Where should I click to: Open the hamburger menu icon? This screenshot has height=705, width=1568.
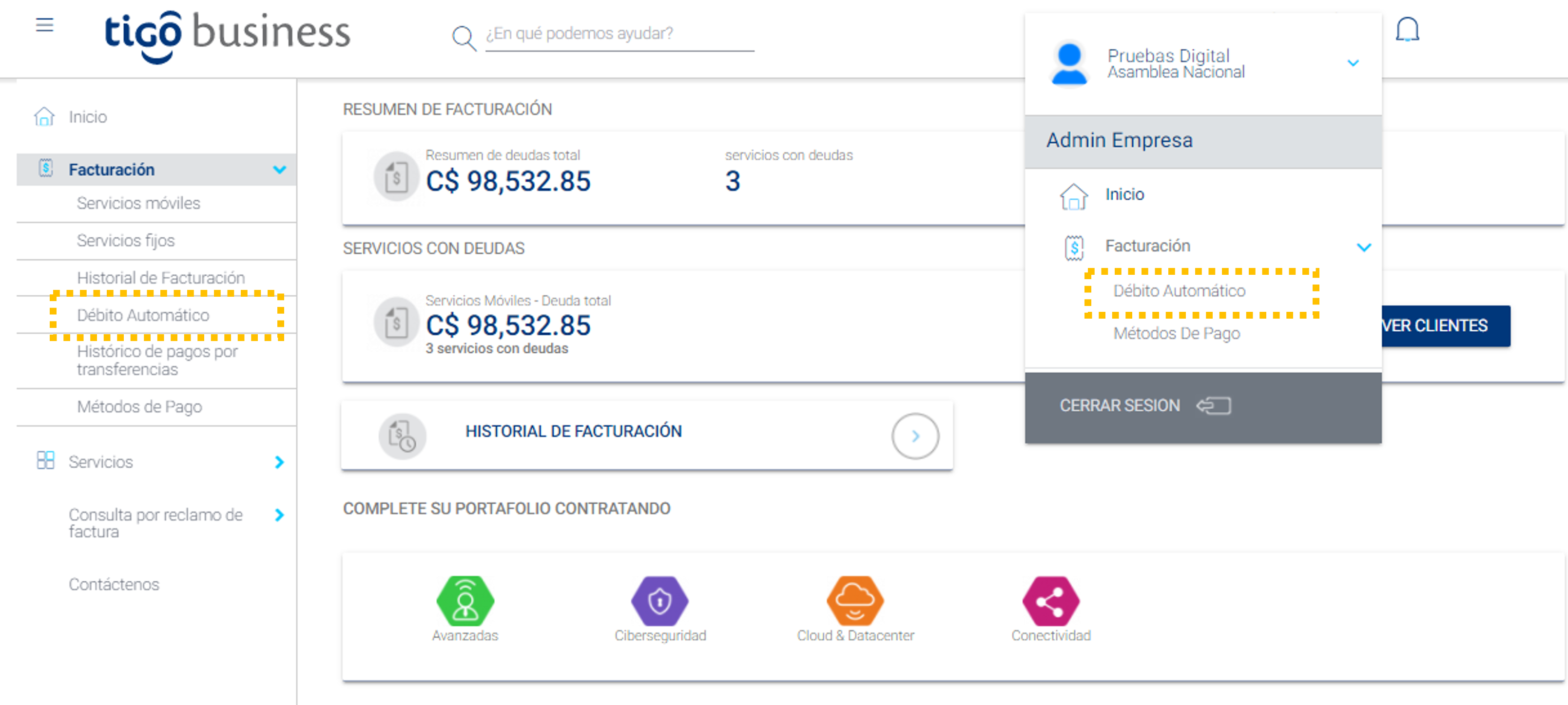44,25
